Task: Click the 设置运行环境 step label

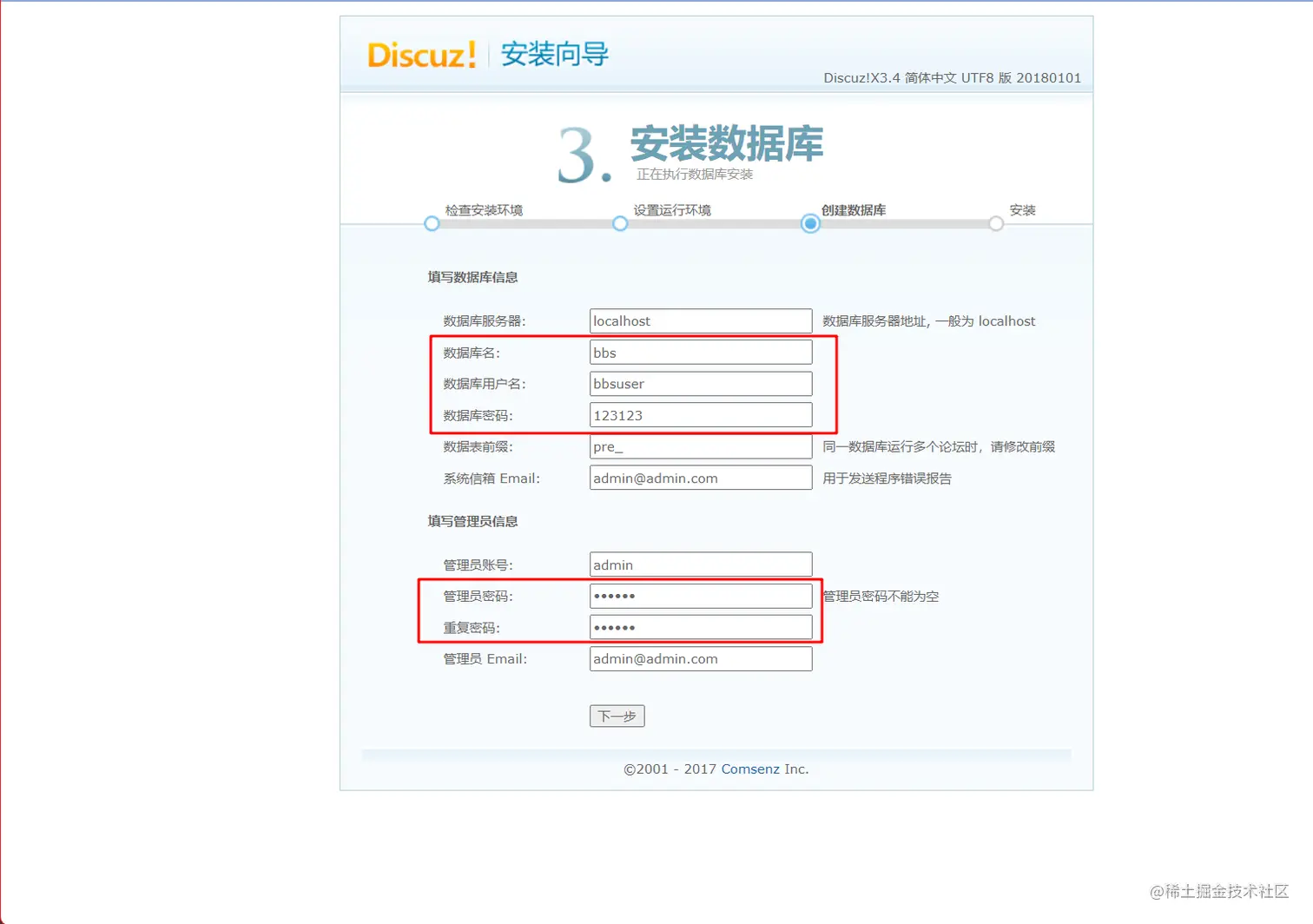Action: point(672,210)
